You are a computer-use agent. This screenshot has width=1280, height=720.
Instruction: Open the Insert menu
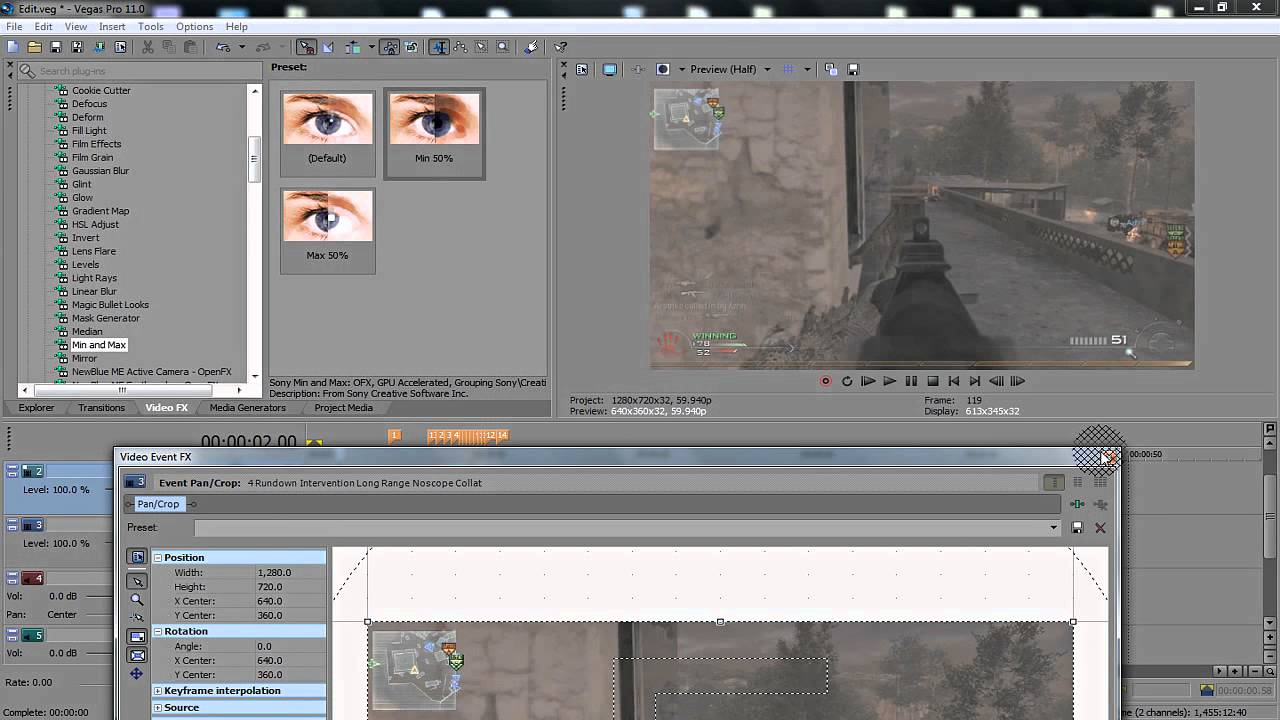point(112,26)
